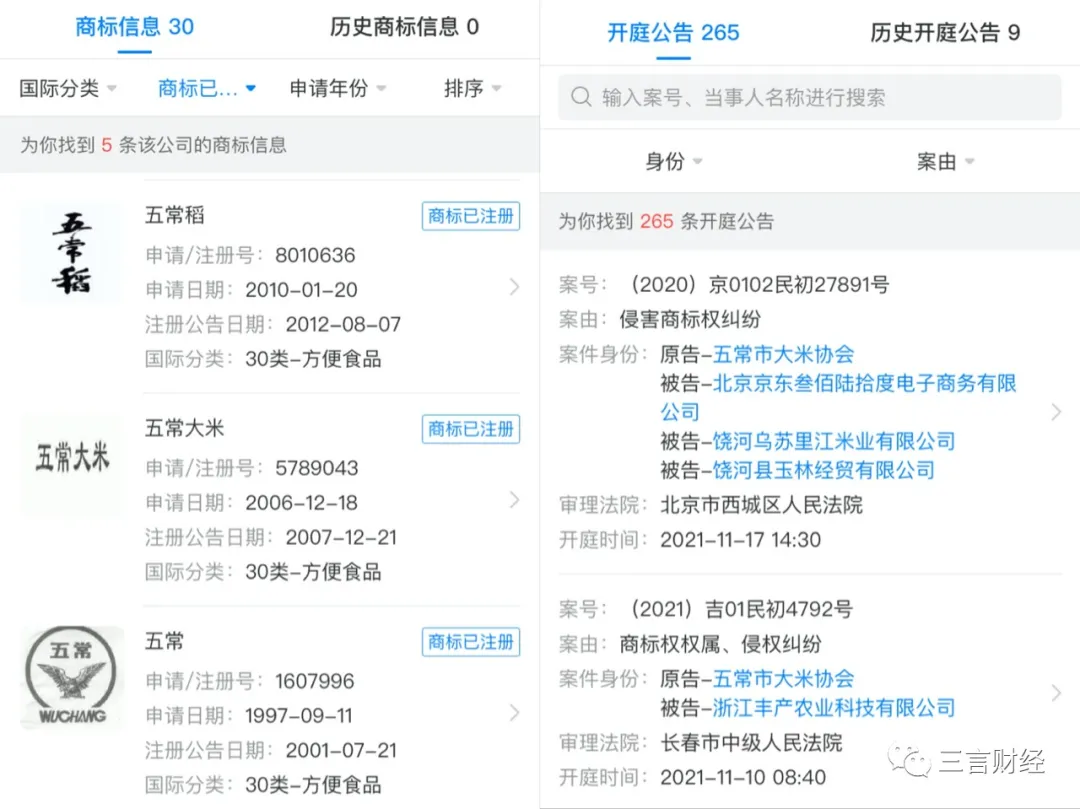Open 排序 sort dropdown
This screenshot has height=809, width=1080.
click(x=472, y=88)
